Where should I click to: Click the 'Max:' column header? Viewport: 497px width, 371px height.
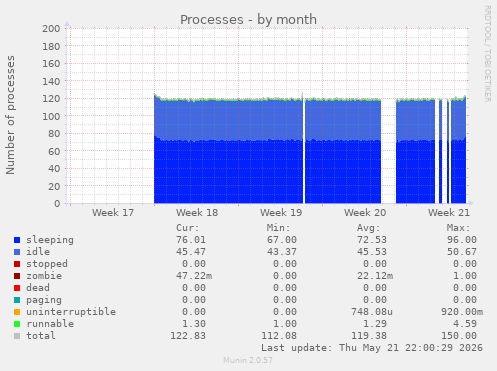coord(459,228)
